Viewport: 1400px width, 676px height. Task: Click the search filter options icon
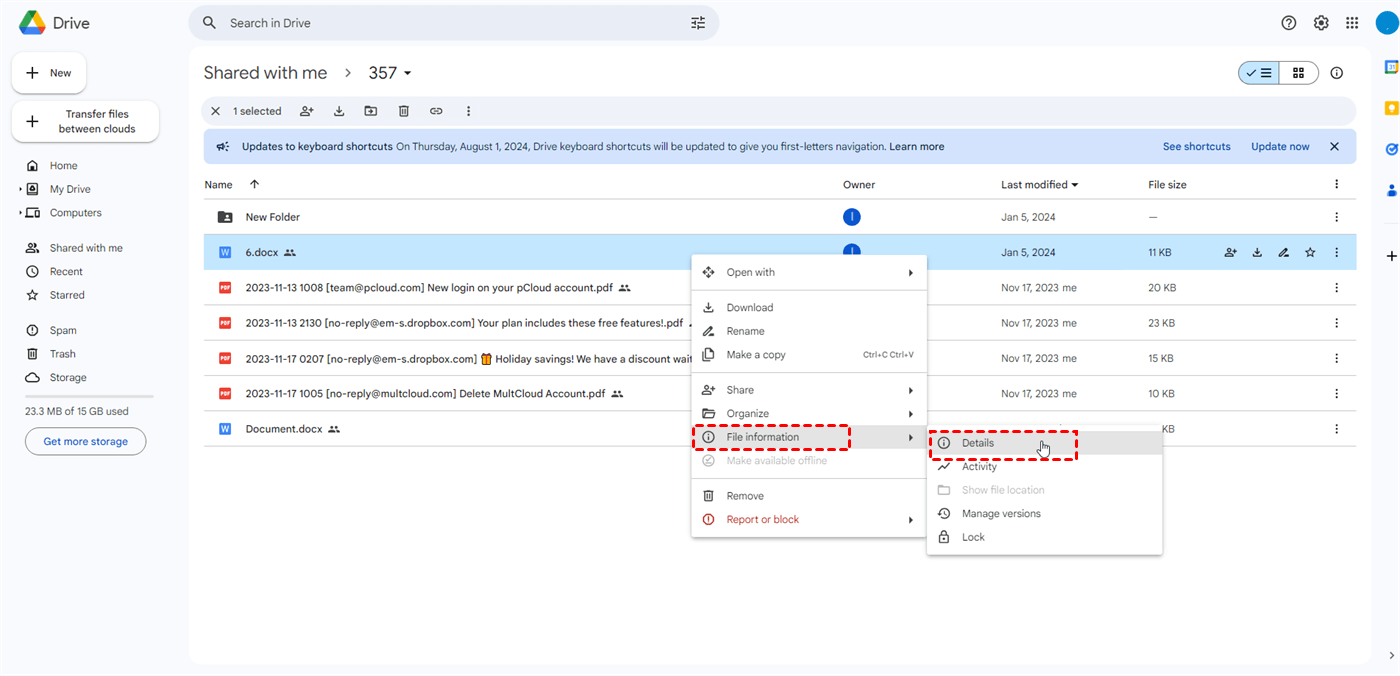698,23
